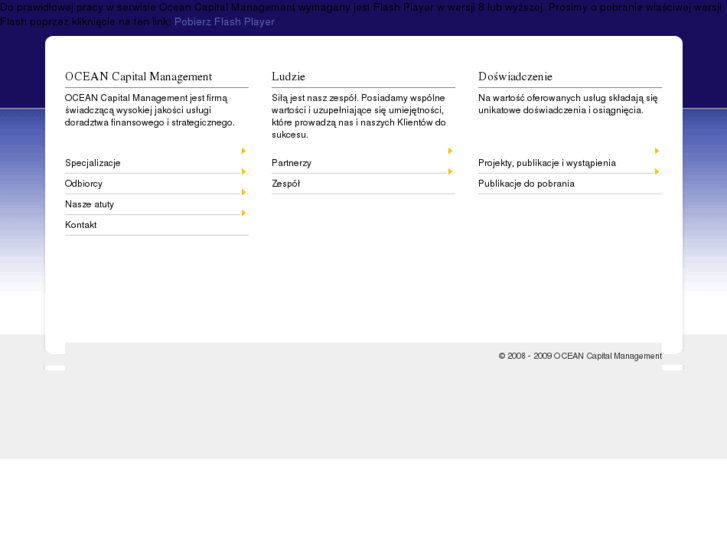Open Projekty, publikacje i wystąpienia
727x545 pixels.
[x=547, y=163]
